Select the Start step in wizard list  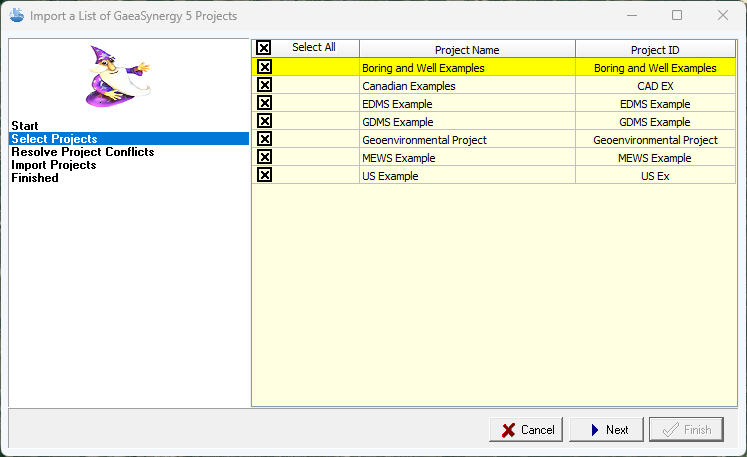pyautogui.click(x=25, y=126)
